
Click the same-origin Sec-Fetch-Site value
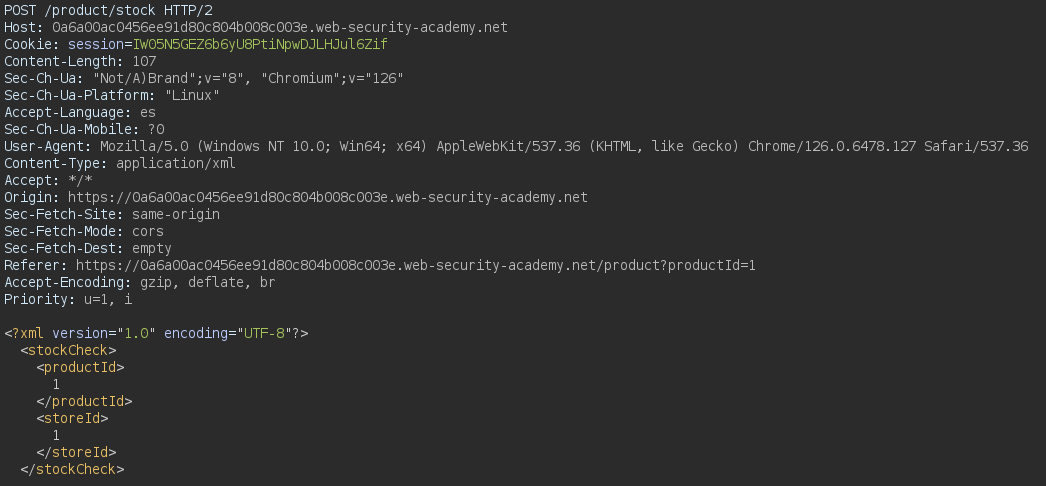pyautogui.click(x=176, y=214)
